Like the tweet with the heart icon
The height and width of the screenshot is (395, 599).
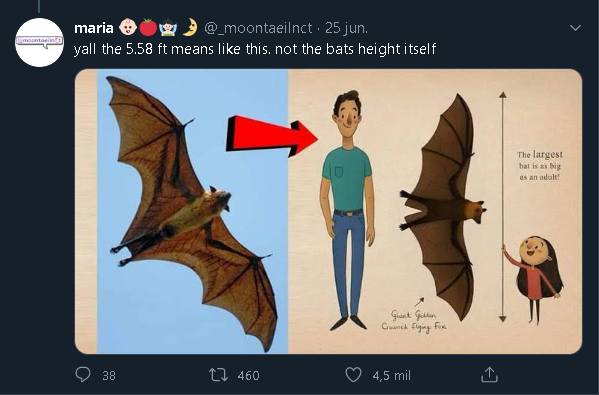[353, 375]
